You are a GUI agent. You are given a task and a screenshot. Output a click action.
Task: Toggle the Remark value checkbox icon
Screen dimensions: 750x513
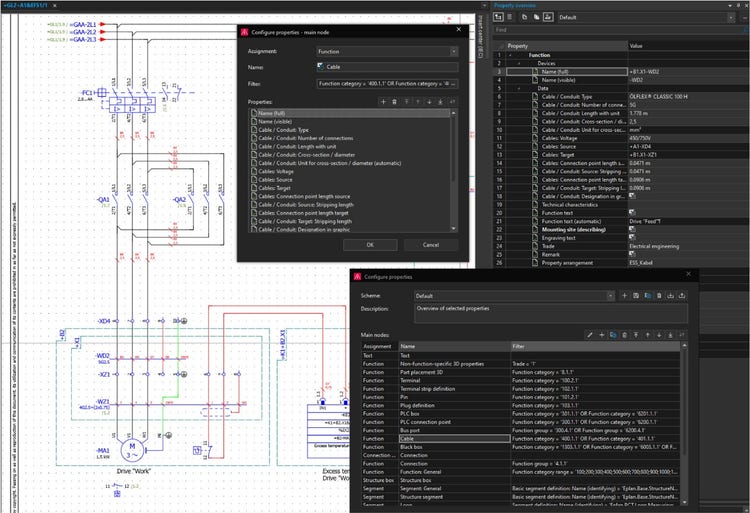coord(633,255)
